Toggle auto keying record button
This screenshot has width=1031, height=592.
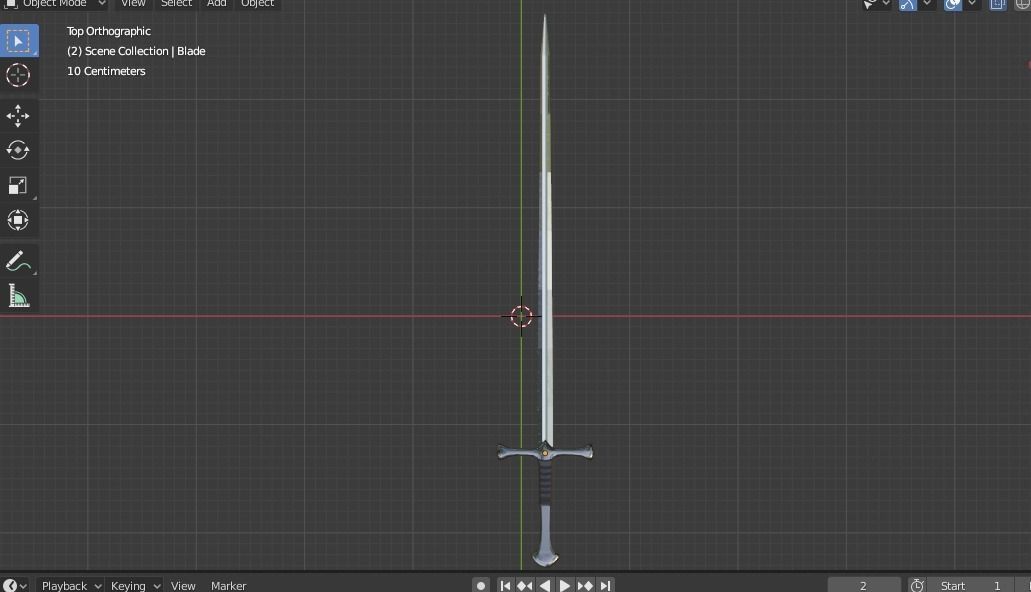481,585
